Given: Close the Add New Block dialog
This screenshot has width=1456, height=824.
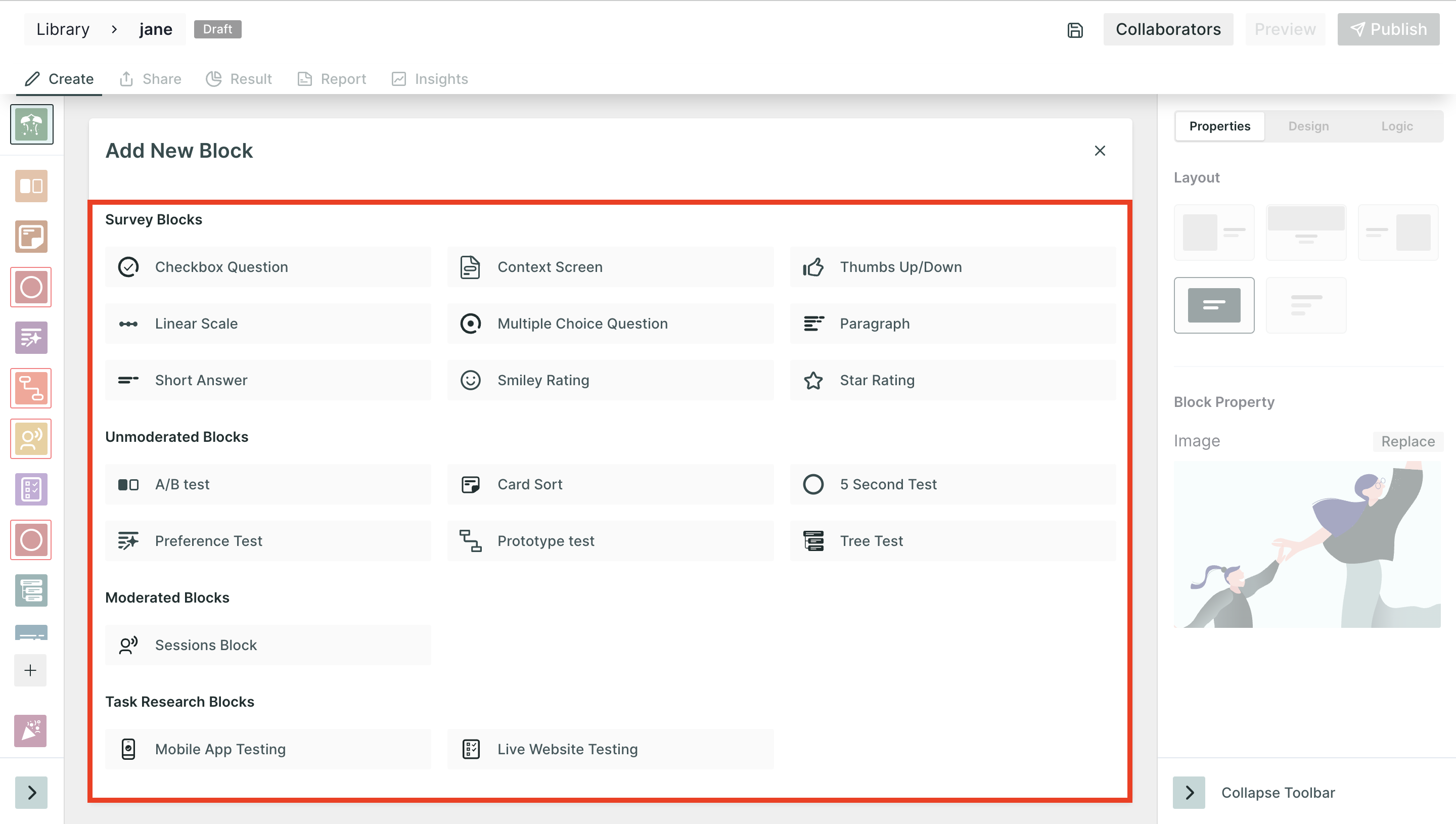Looking at the screenshot, I should [1100, 151].
